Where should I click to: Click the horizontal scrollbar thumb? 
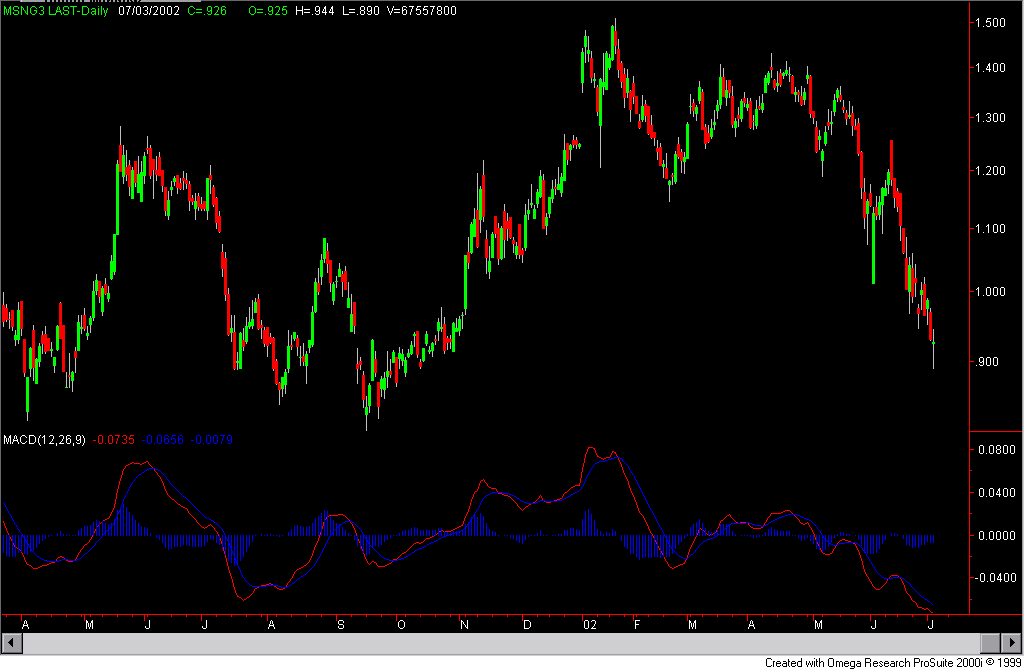point(990,642)
